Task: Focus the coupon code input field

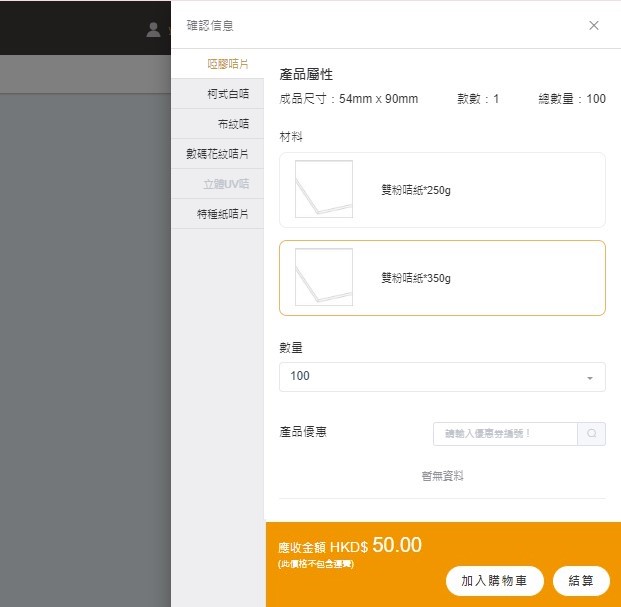Action: tap(505, 434)
